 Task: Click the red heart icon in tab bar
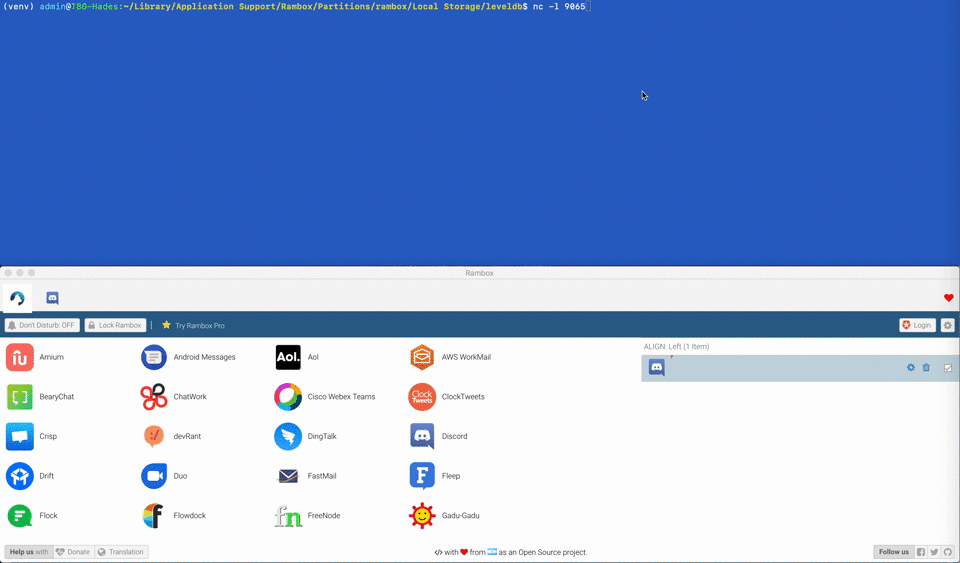[948, 298]
